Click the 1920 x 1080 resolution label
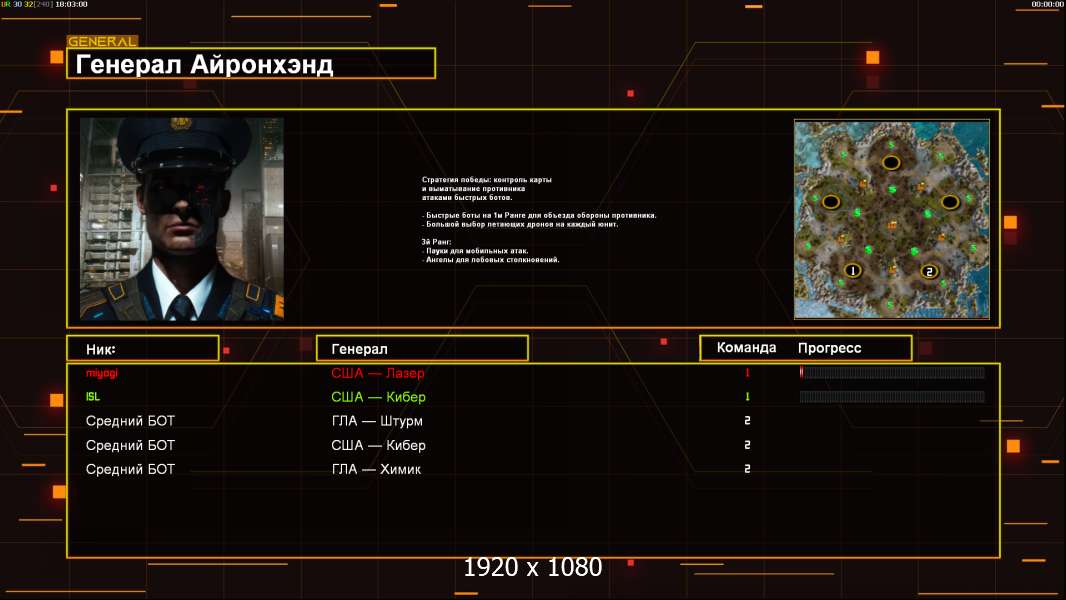This screenshot has width=1066, height=600. [533, 567]
